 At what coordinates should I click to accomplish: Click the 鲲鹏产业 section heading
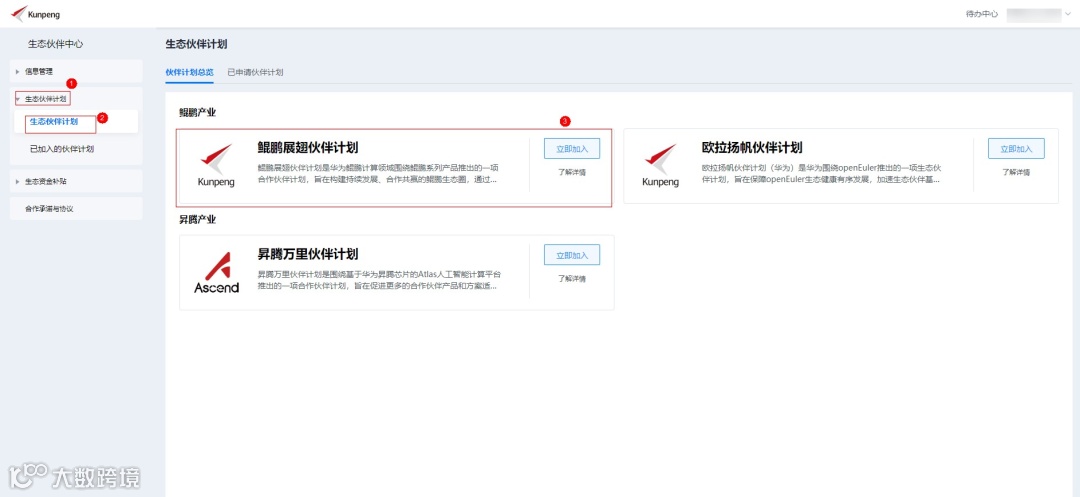[x=198, y=113]
